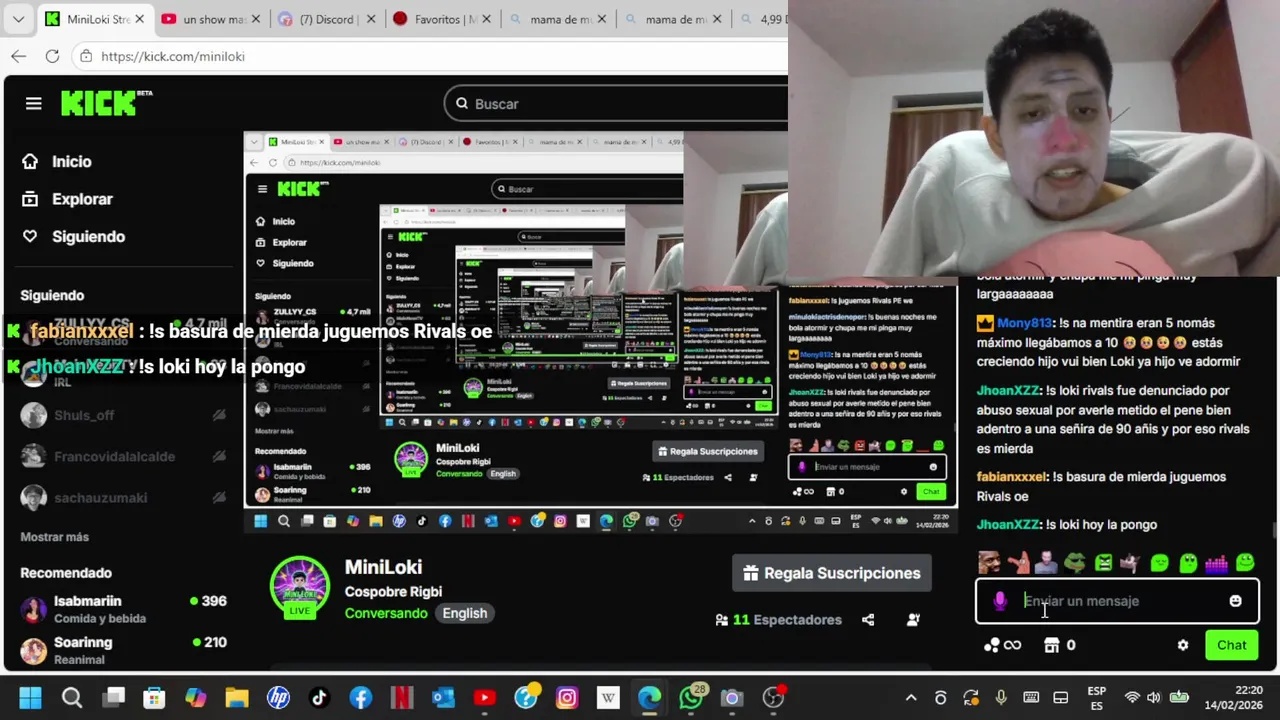Click username Mony813 in chat
The image size is (1280, 720).
click(1025, 323)
